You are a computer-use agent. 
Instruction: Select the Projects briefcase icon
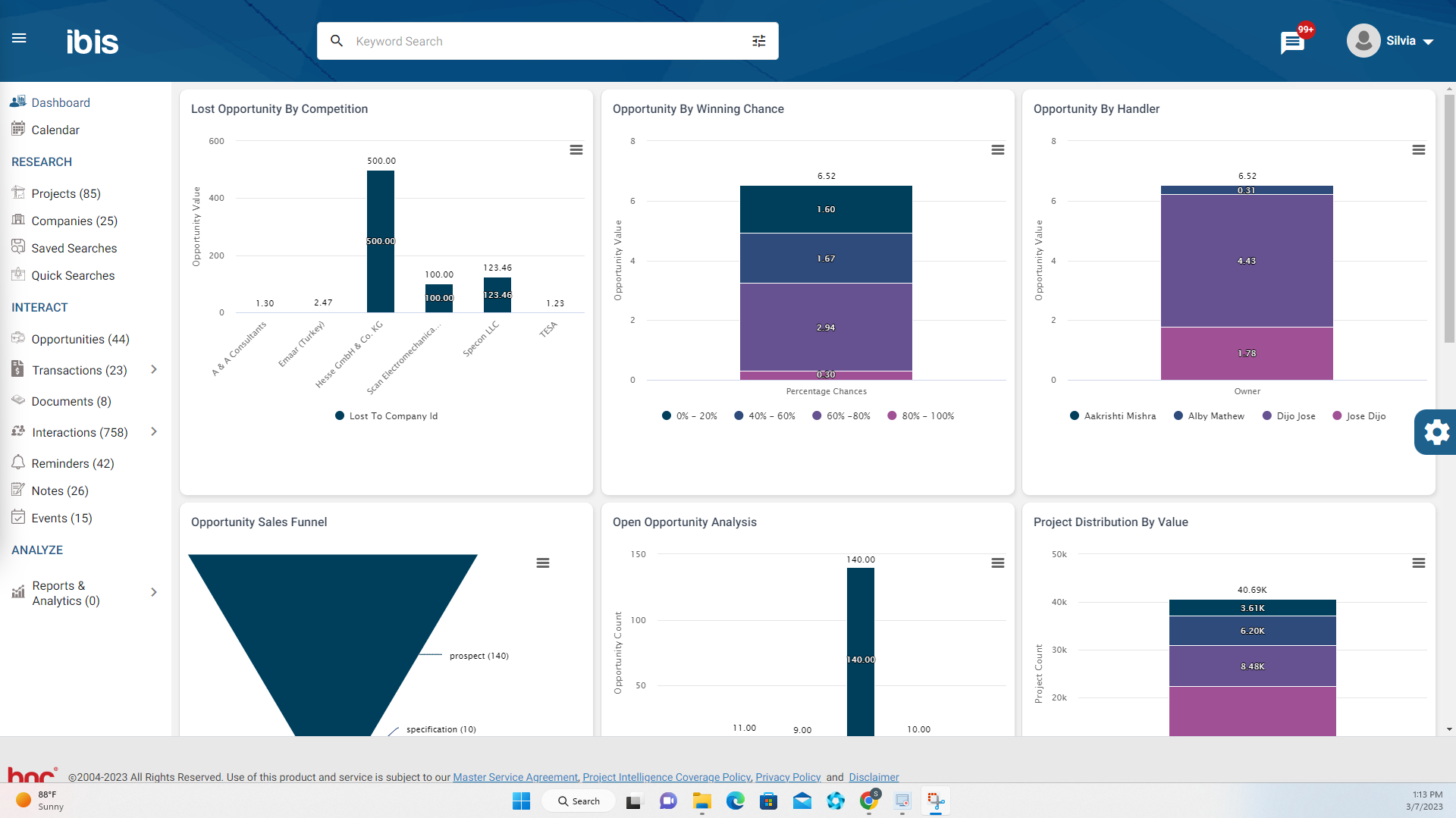pyautogui.click(x=17, y=193)
